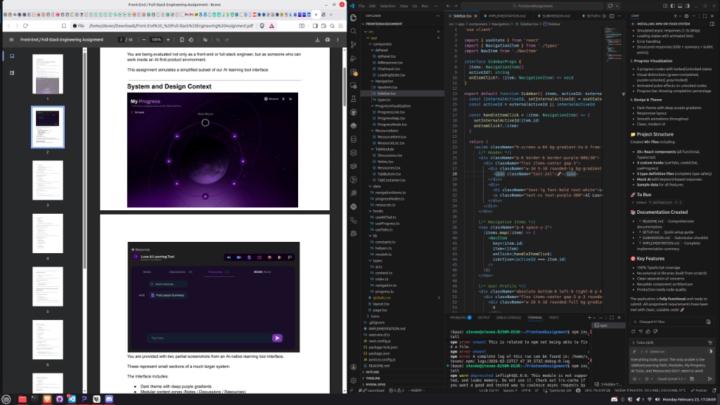Toggle the PDF thumbnail sidebar
This screenshot has height=405, width=720.
pyautogui.click(x=11, y=40)
